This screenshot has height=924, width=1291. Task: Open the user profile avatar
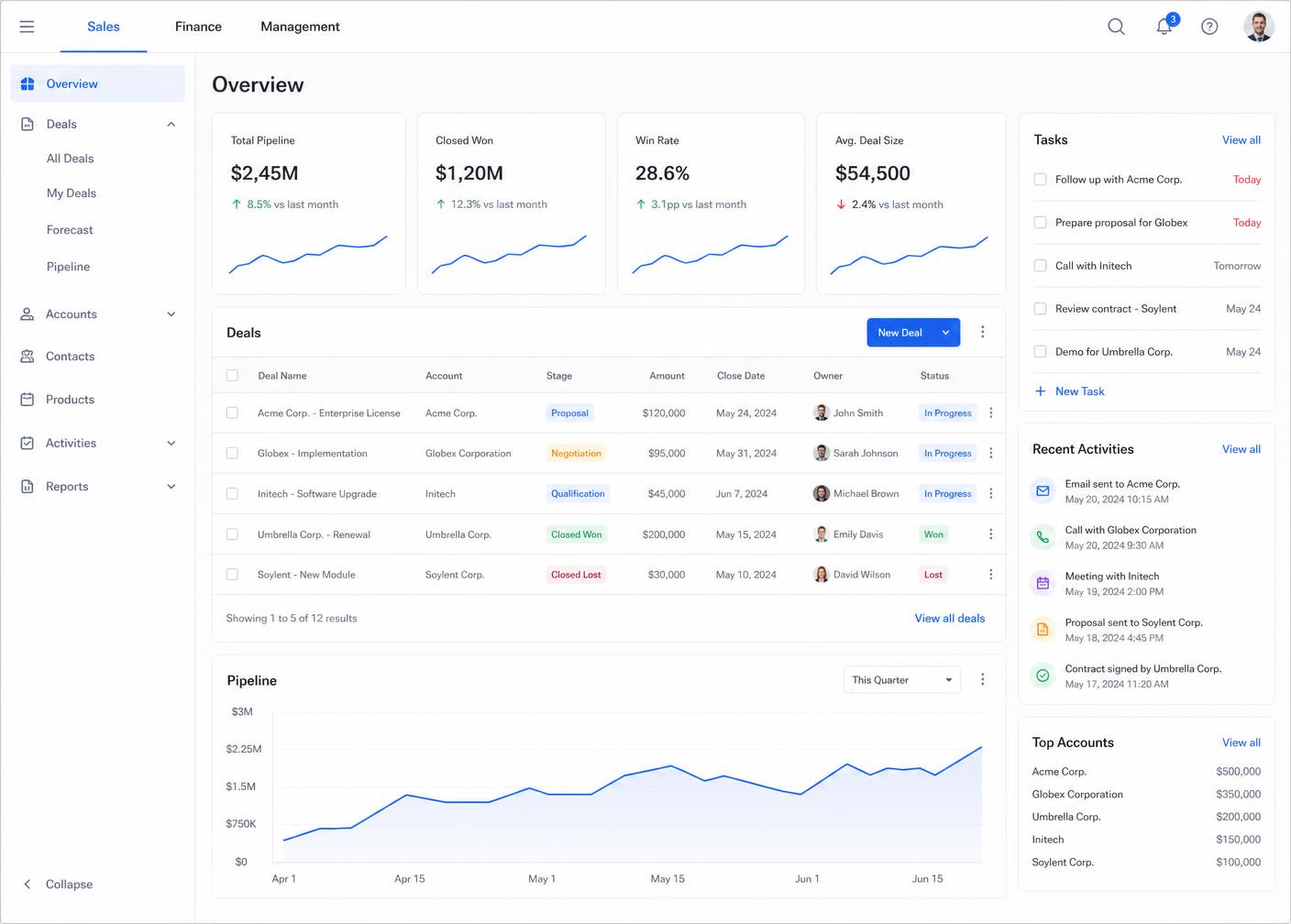point(1259,27)
